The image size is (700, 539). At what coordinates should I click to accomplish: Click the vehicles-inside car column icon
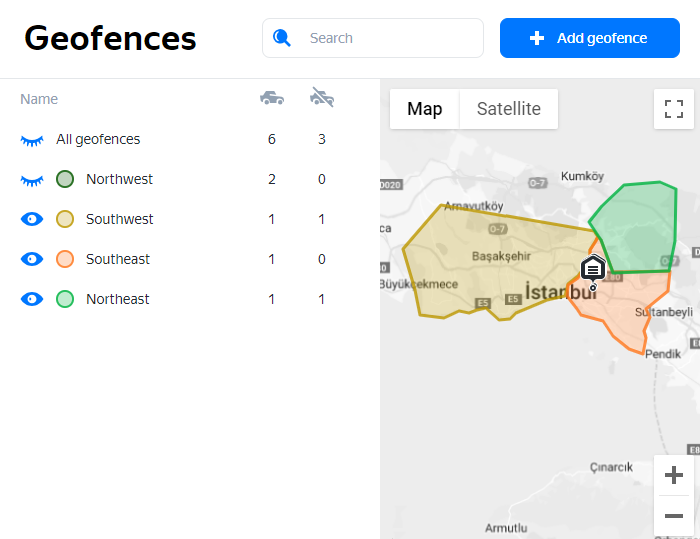(271, 98)
